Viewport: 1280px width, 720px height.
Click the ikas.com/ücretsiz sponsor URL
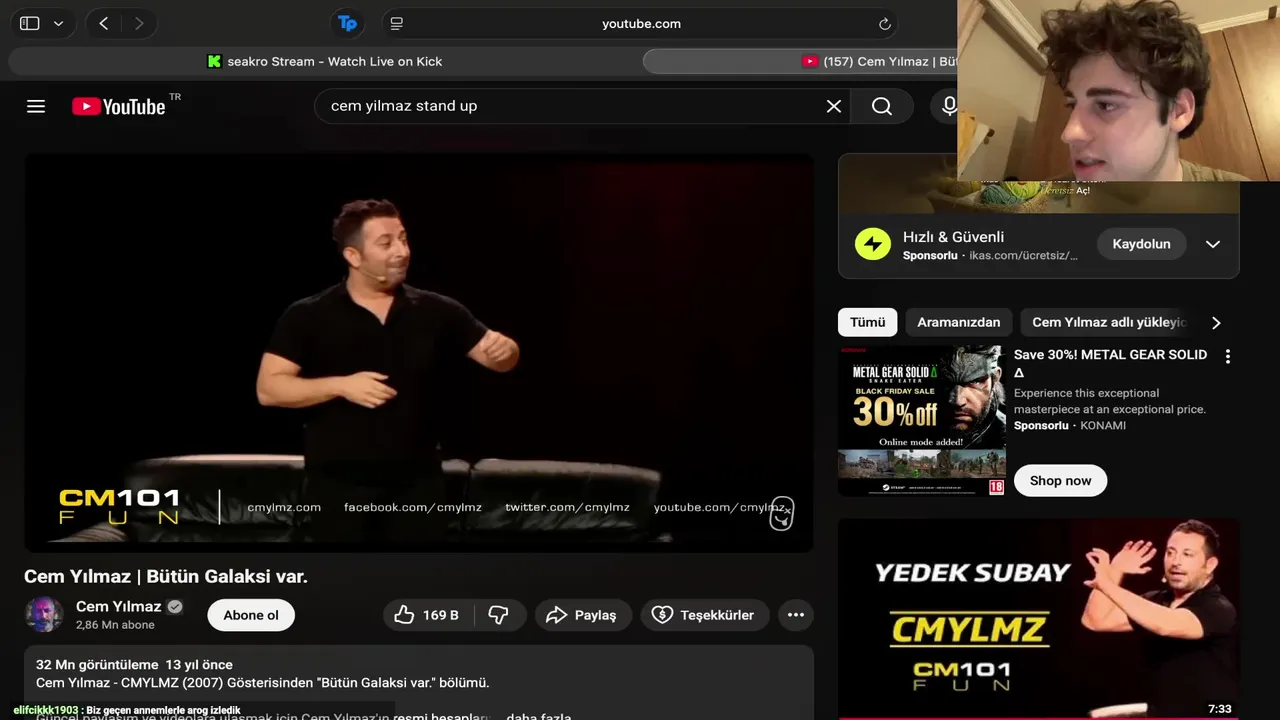click(x=1024, y=256)
